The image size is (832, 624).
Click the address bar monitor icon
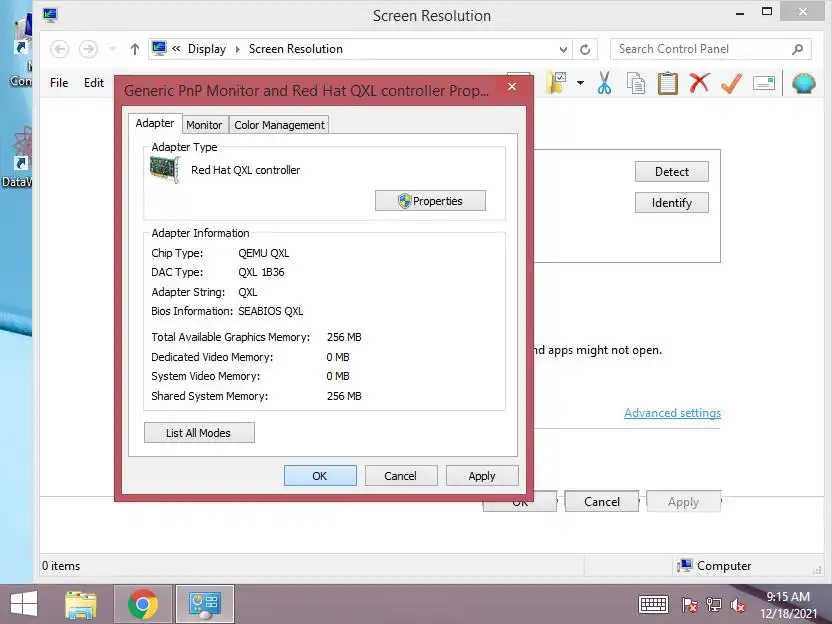[x=159, y=49]
